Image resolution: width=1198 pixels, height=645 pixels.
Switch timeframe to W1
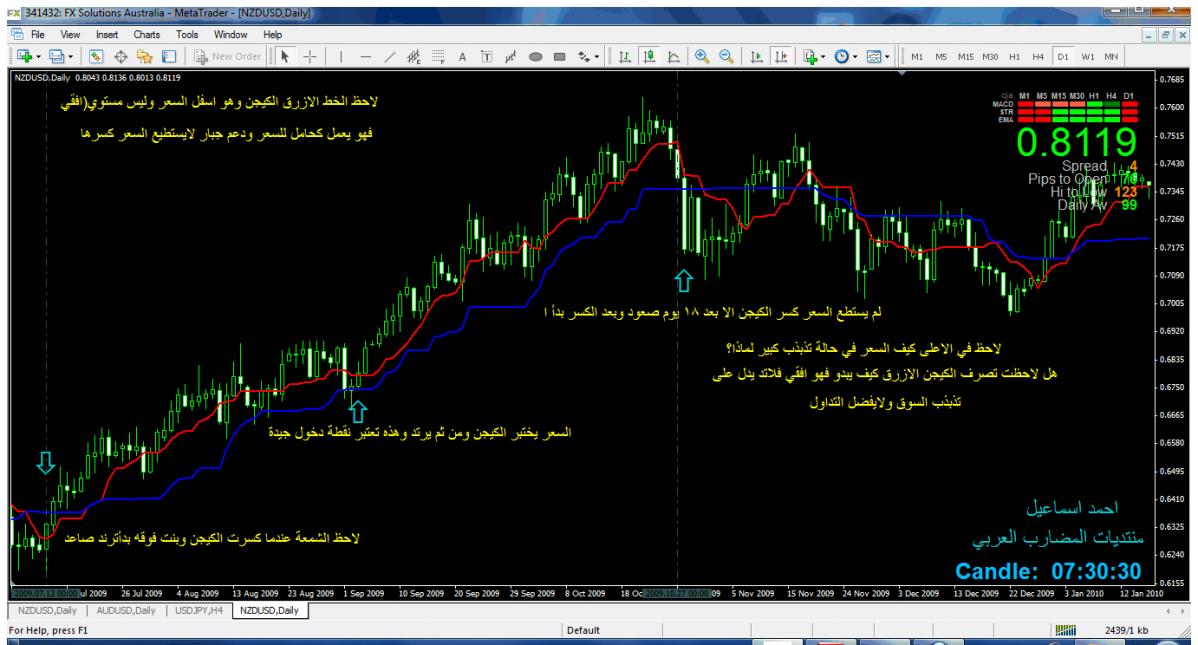[x=1087, y=57]
